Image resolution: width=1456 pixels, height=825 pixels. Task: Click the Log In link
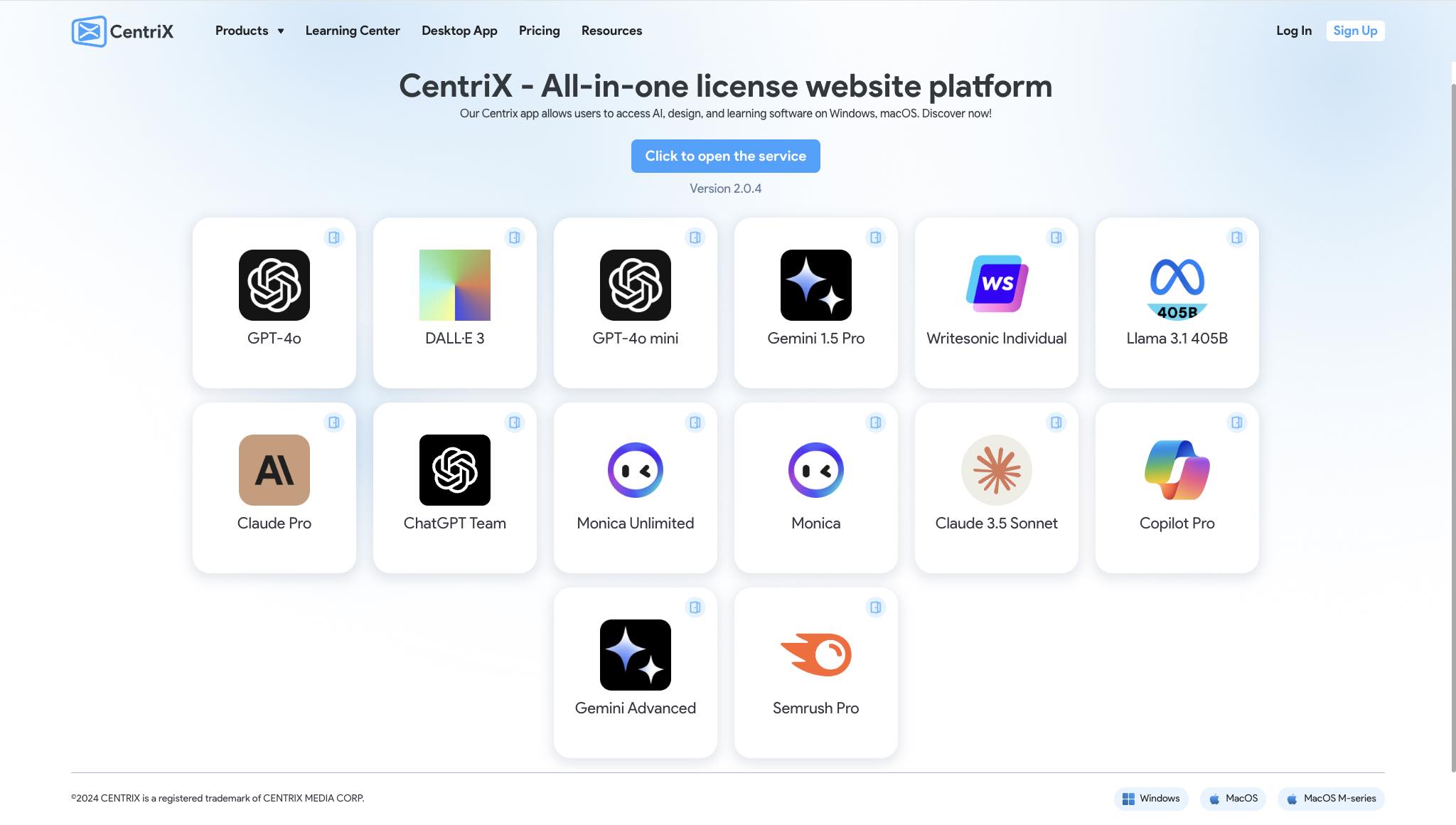tap(1293, 31)
